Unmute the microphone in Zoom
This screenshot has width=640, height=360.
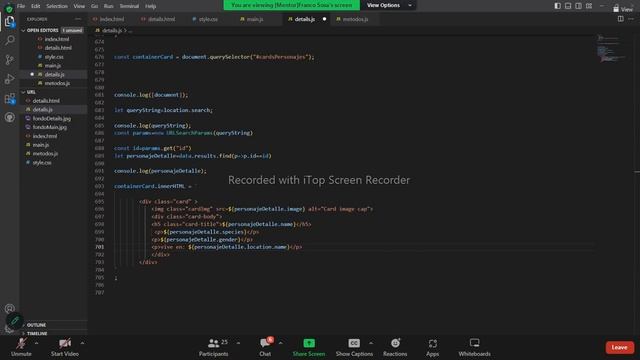coord(21,347)
